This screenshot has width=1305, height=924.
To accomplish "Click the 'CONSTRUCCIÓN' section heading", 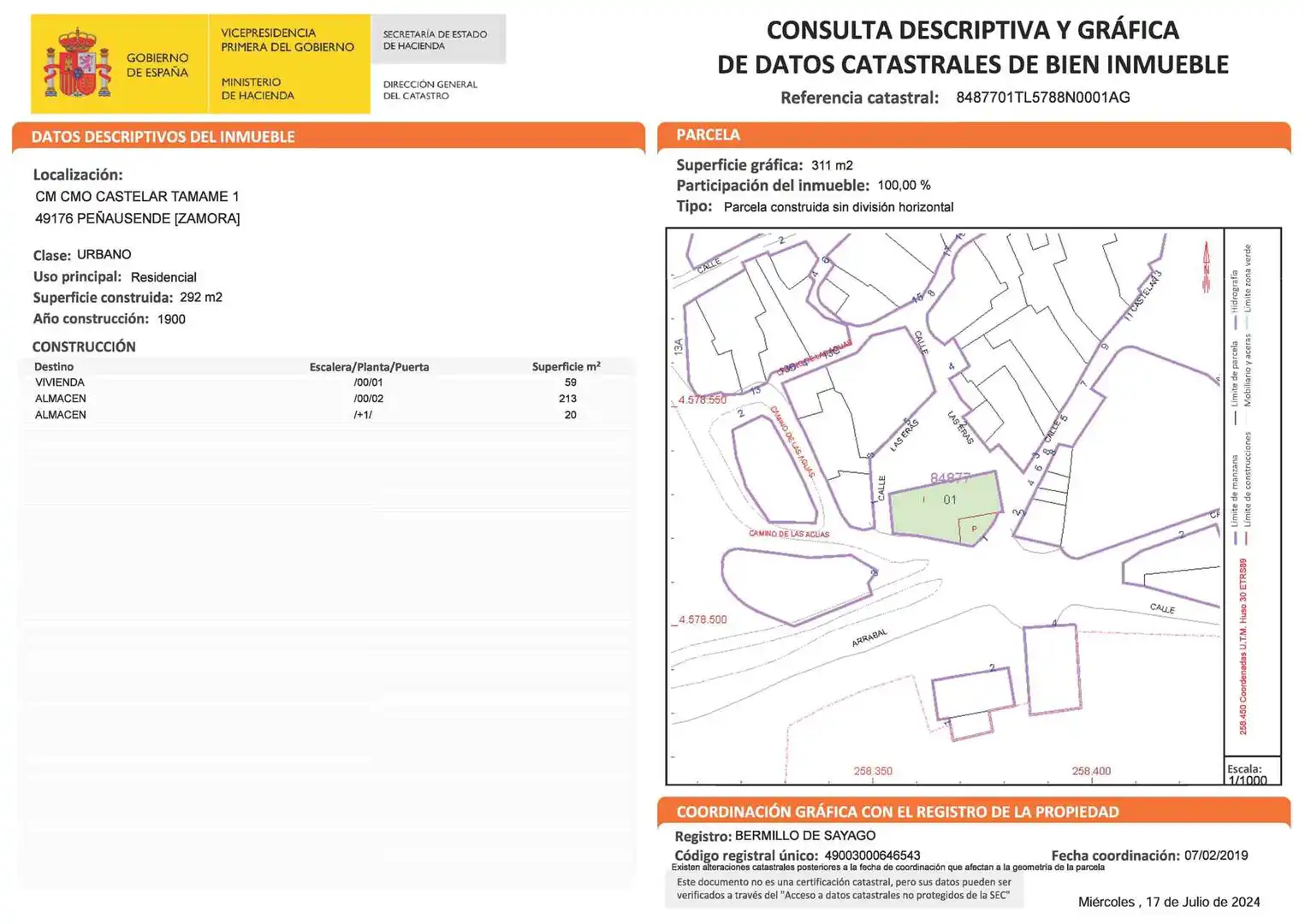I will 84,346.
